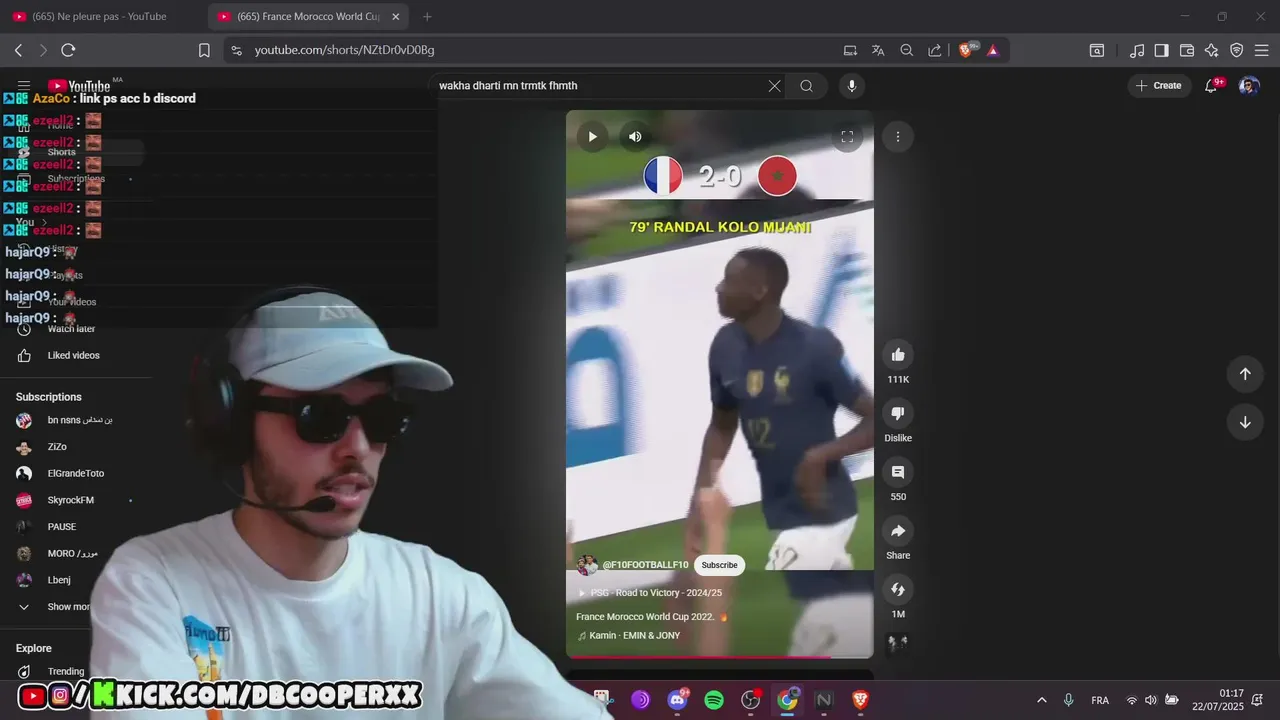Open the Create menu

coord(1159,86)
